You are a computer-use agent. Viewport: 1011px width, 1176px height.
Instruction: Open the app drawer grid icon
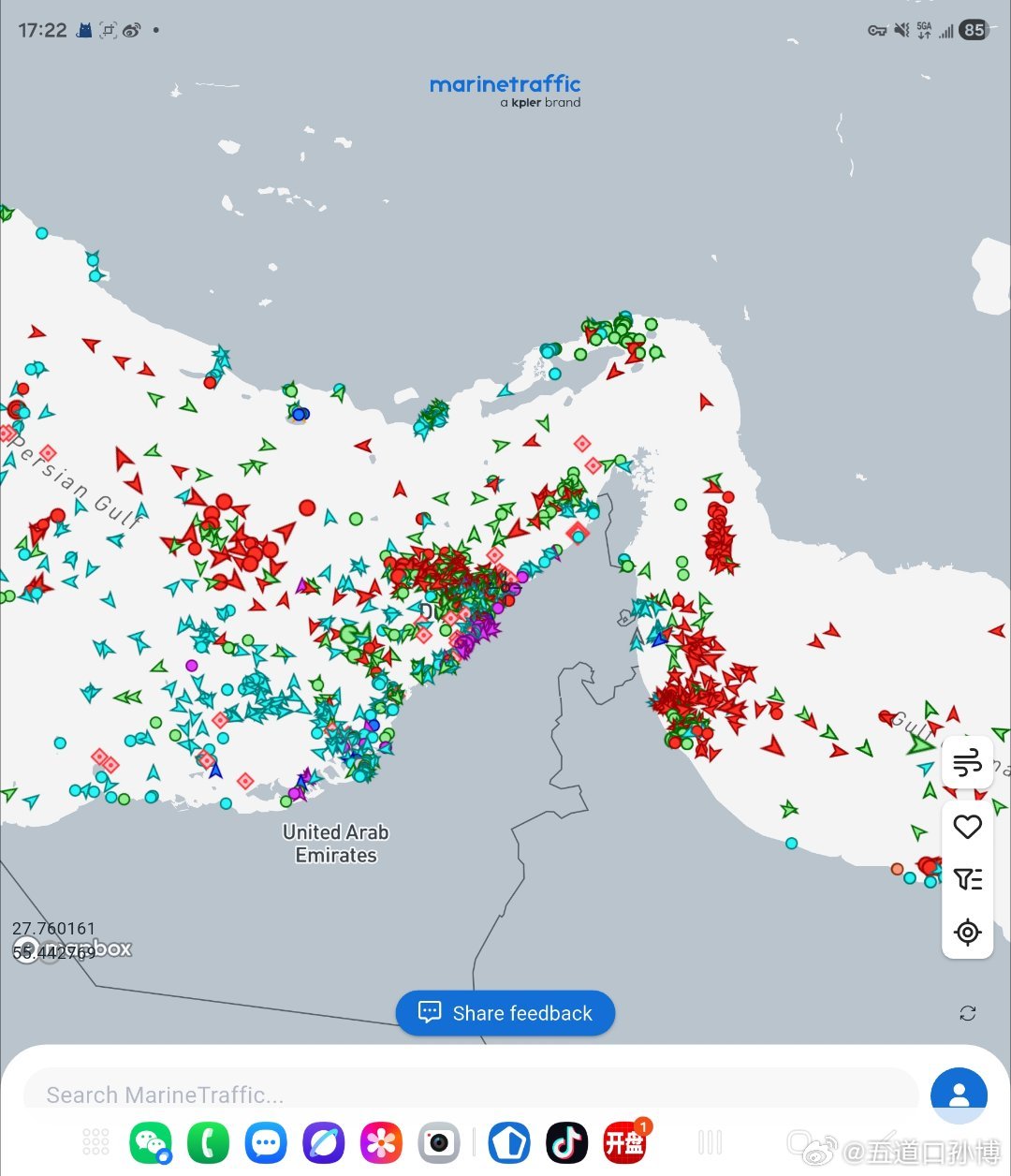coord(95,1142)
